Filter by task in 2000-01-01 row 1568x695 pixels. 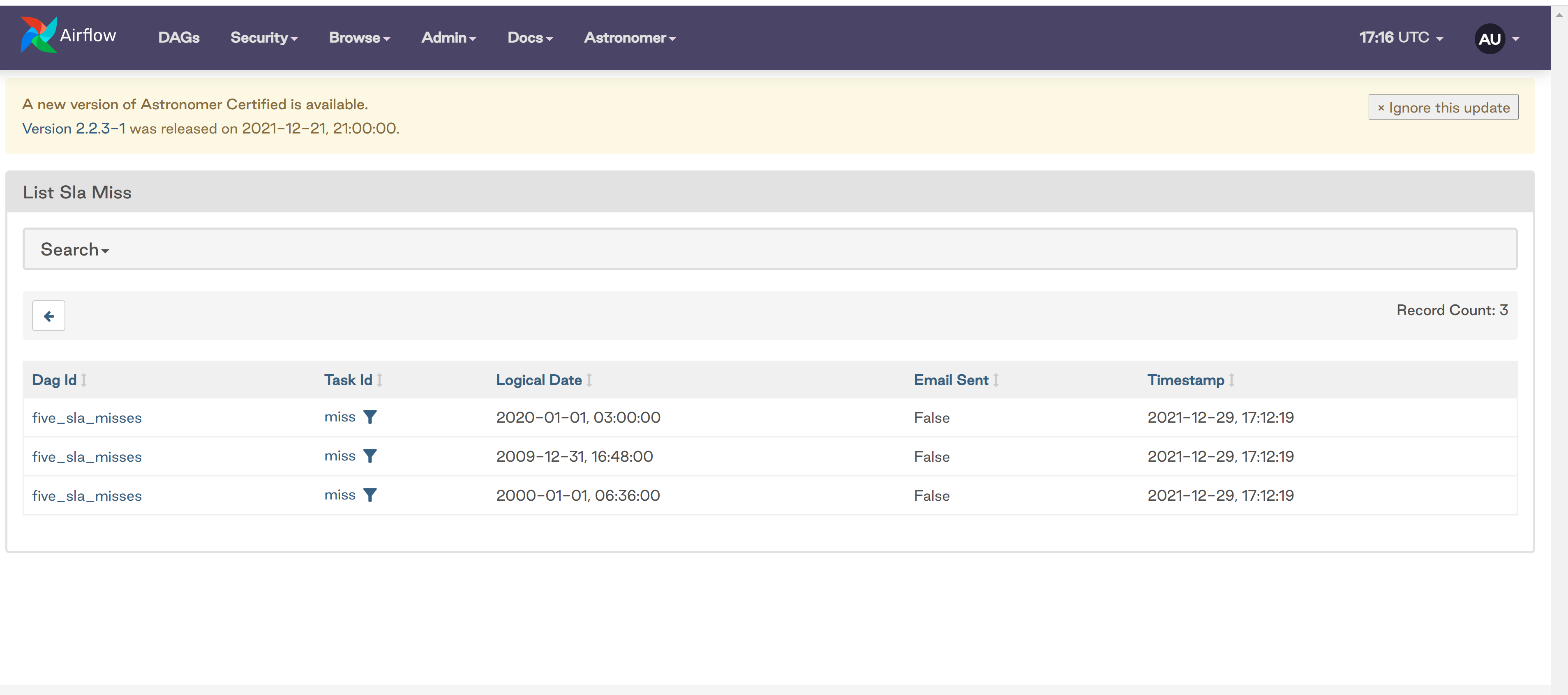click(369, 495)
